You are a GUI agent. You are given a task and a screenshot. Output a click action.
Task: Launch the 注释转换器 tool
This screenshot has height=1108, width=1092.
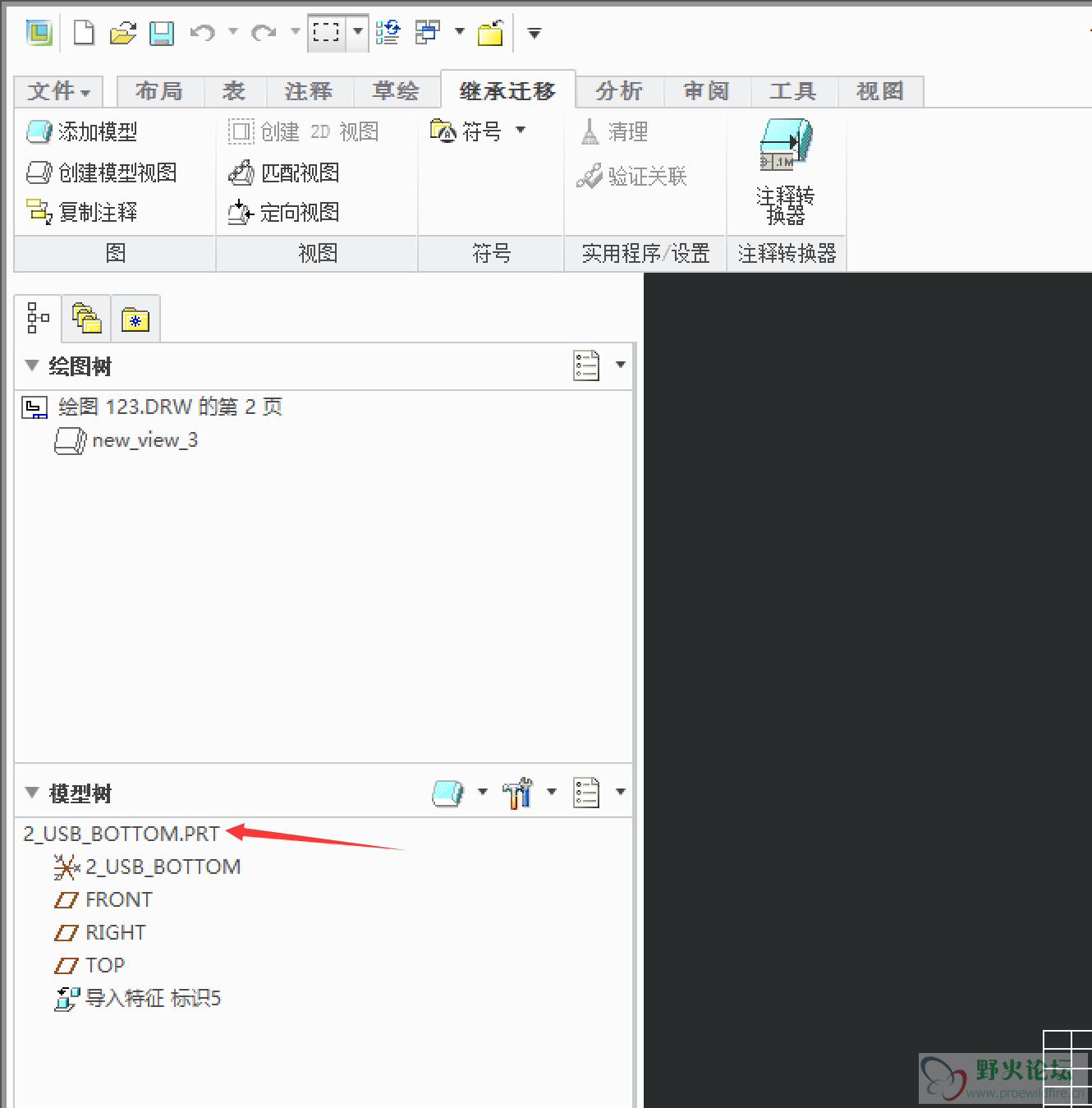pos(786,171)
